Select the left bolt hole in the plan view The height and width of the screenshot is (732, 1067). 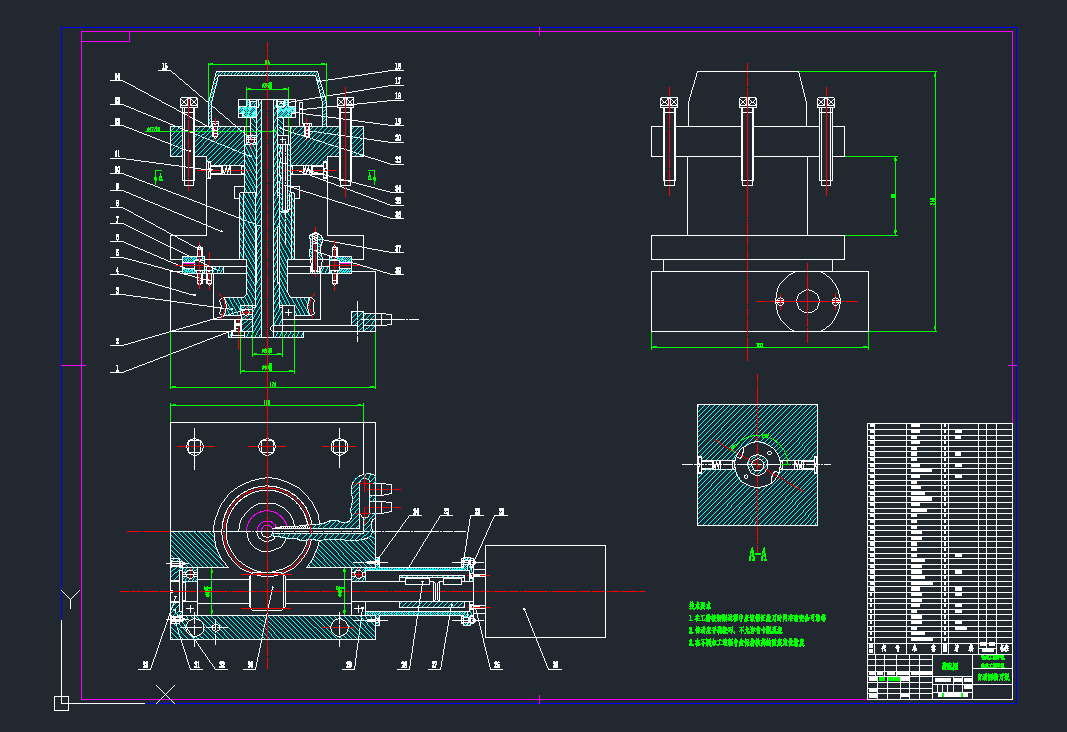pyautogui.click(x=194, y=445)
